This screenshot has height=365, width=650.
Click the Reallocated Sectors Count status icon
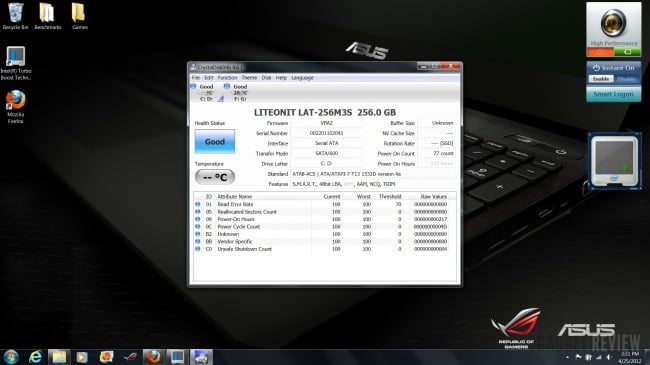point(198,212)
